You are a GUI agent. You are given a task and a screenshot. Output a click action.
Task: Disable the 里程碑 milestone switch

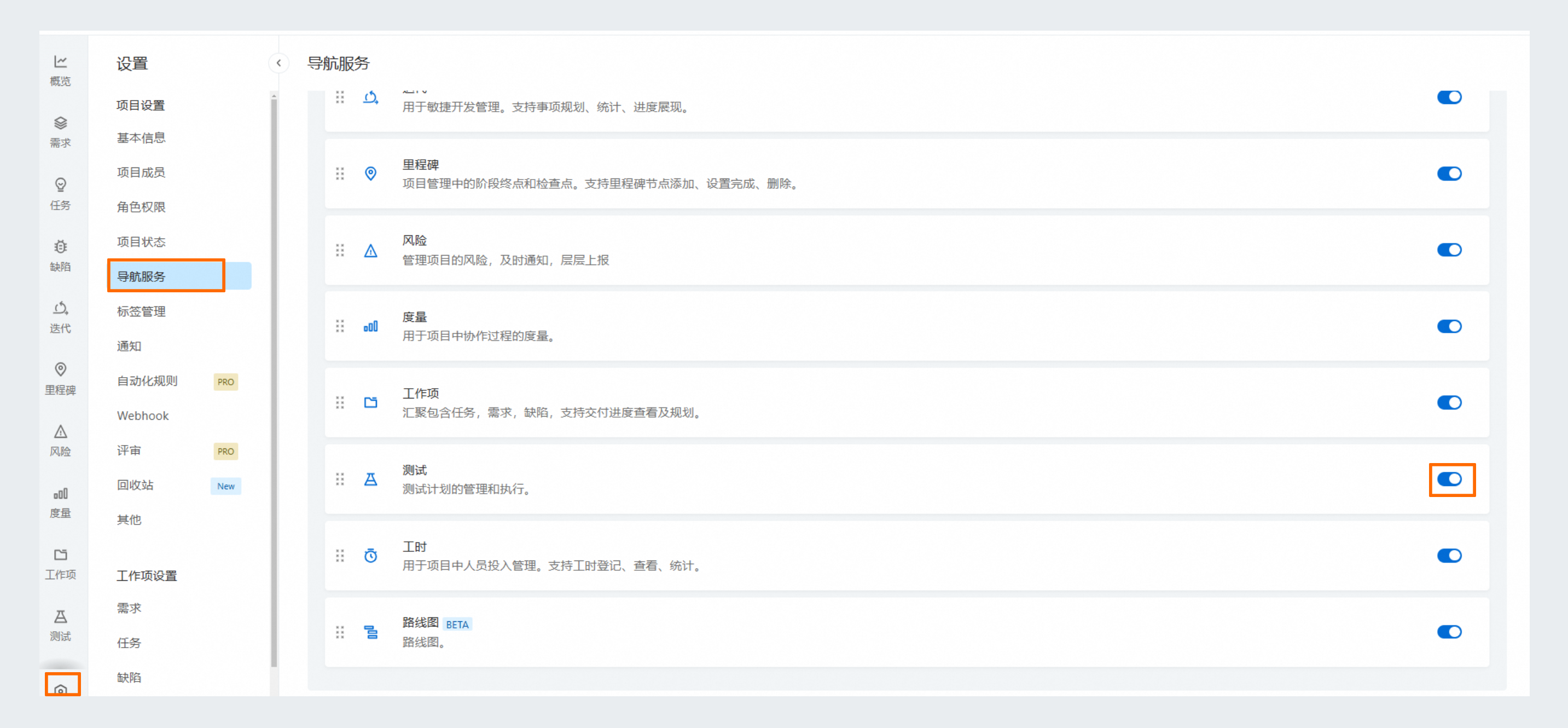tap(1449, 174)
